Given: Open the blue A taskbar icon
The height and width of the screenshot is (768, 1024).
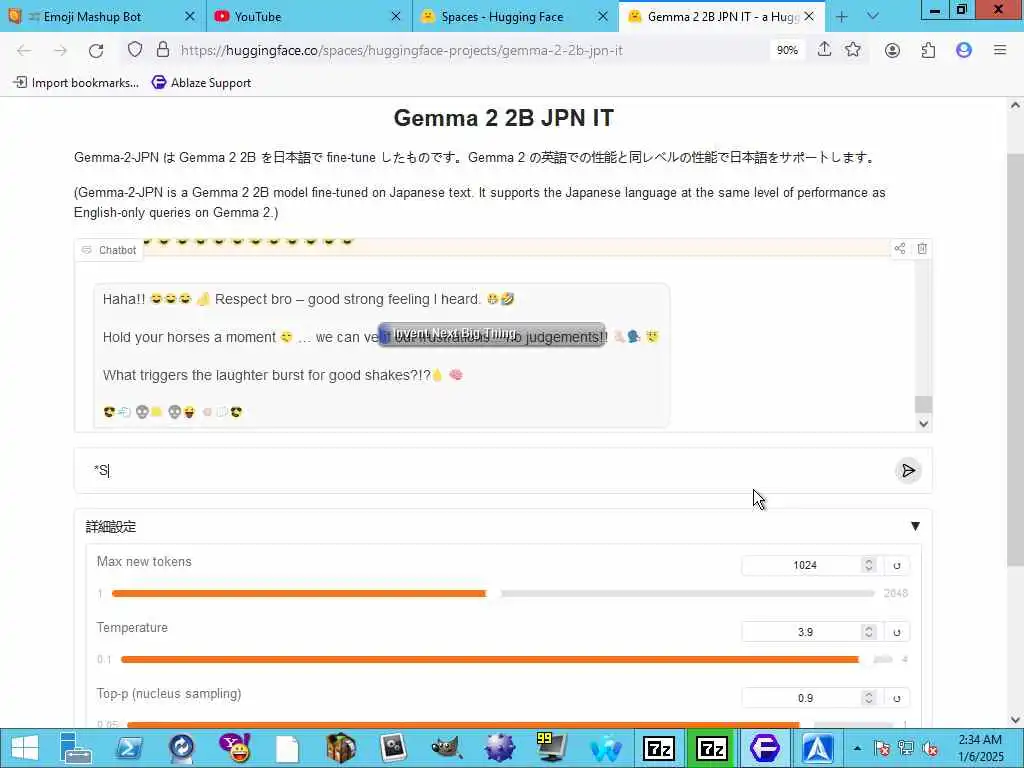Looking at the screenshot, I should click(x=817, y=748).
